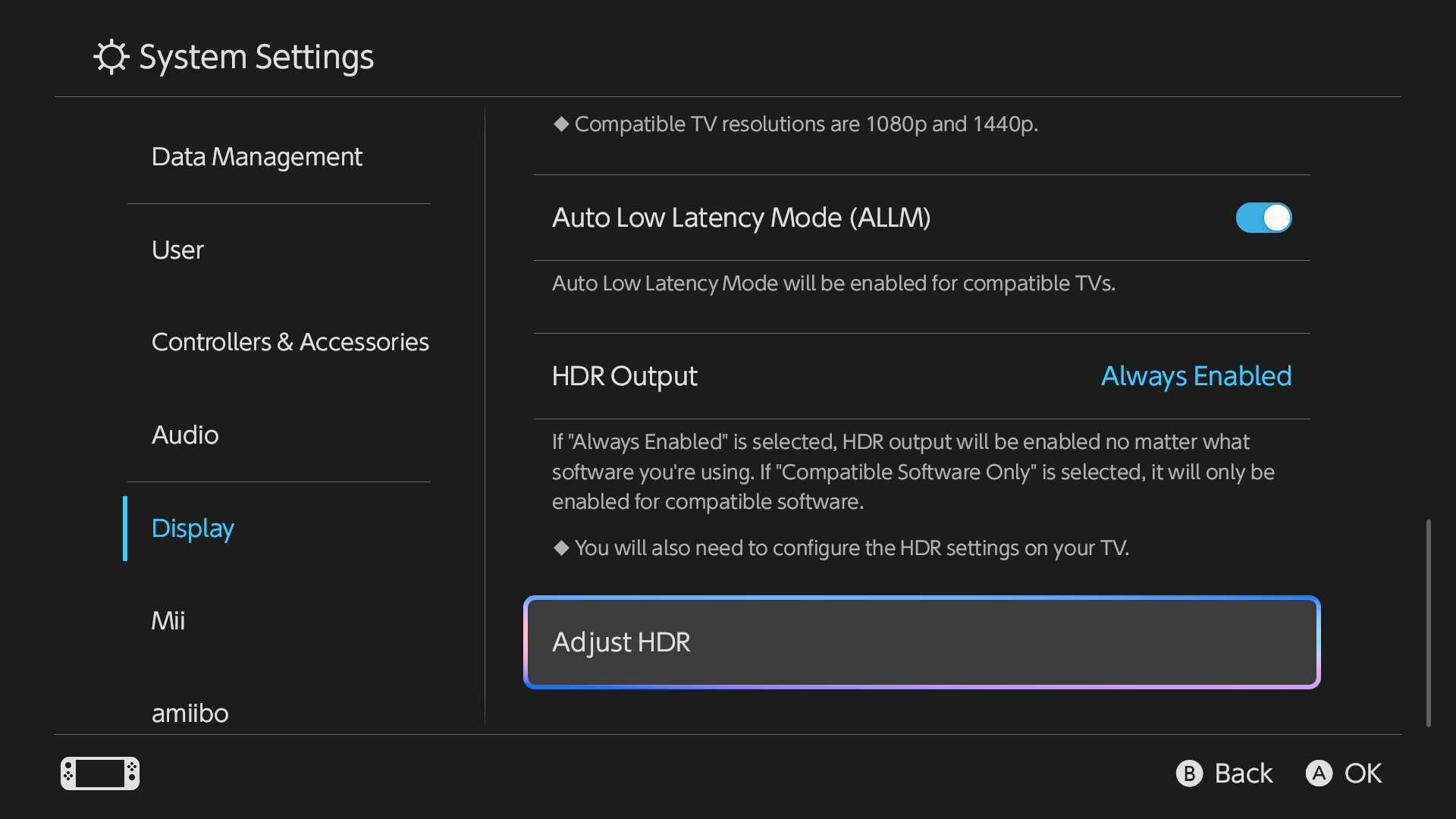This screenshot has width=1456, height=819.
Task: Select the Audio settings category
Action: 185,435
